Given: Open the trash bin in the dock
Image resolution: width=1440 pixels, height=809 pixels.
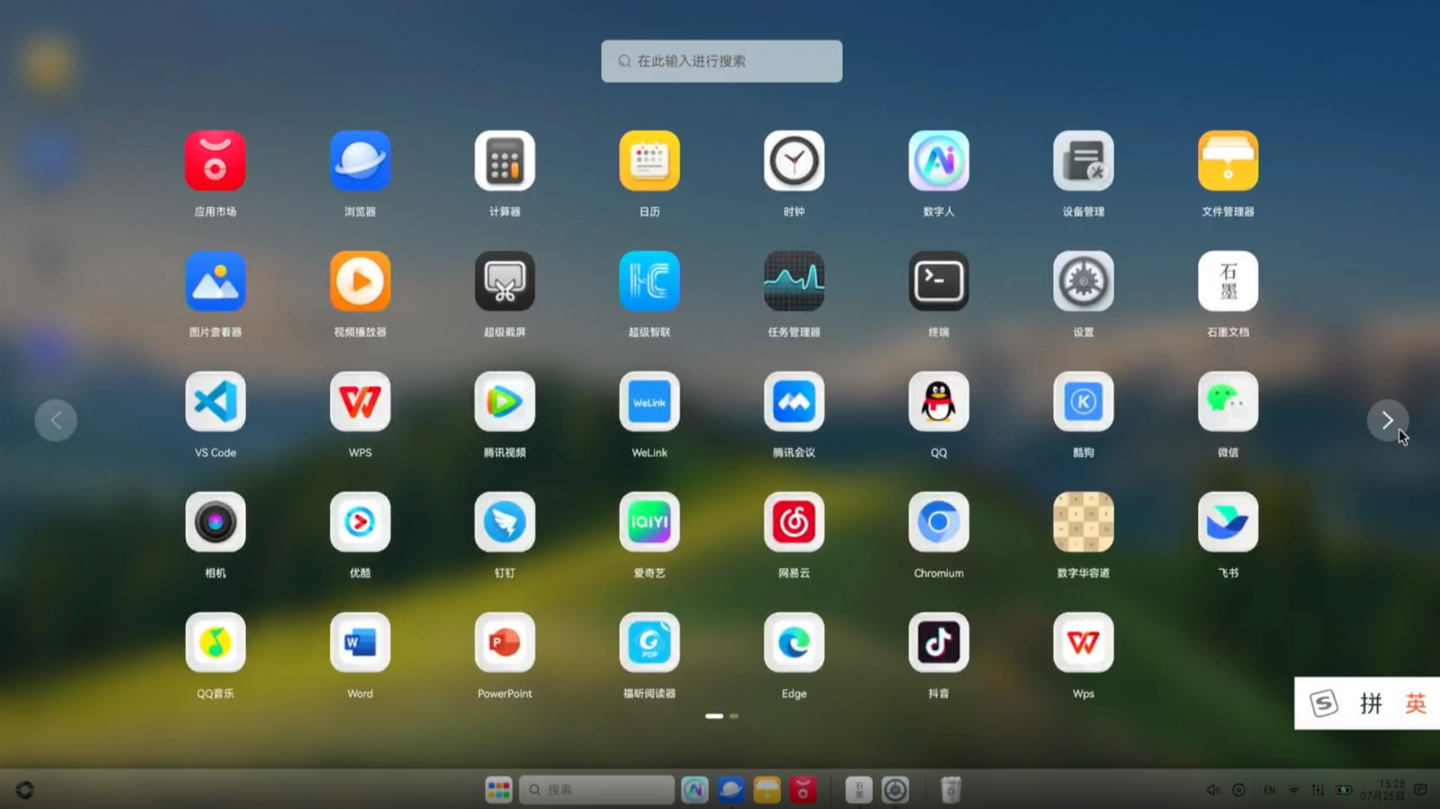Looking at the screenshot, I should coord(950,790).
